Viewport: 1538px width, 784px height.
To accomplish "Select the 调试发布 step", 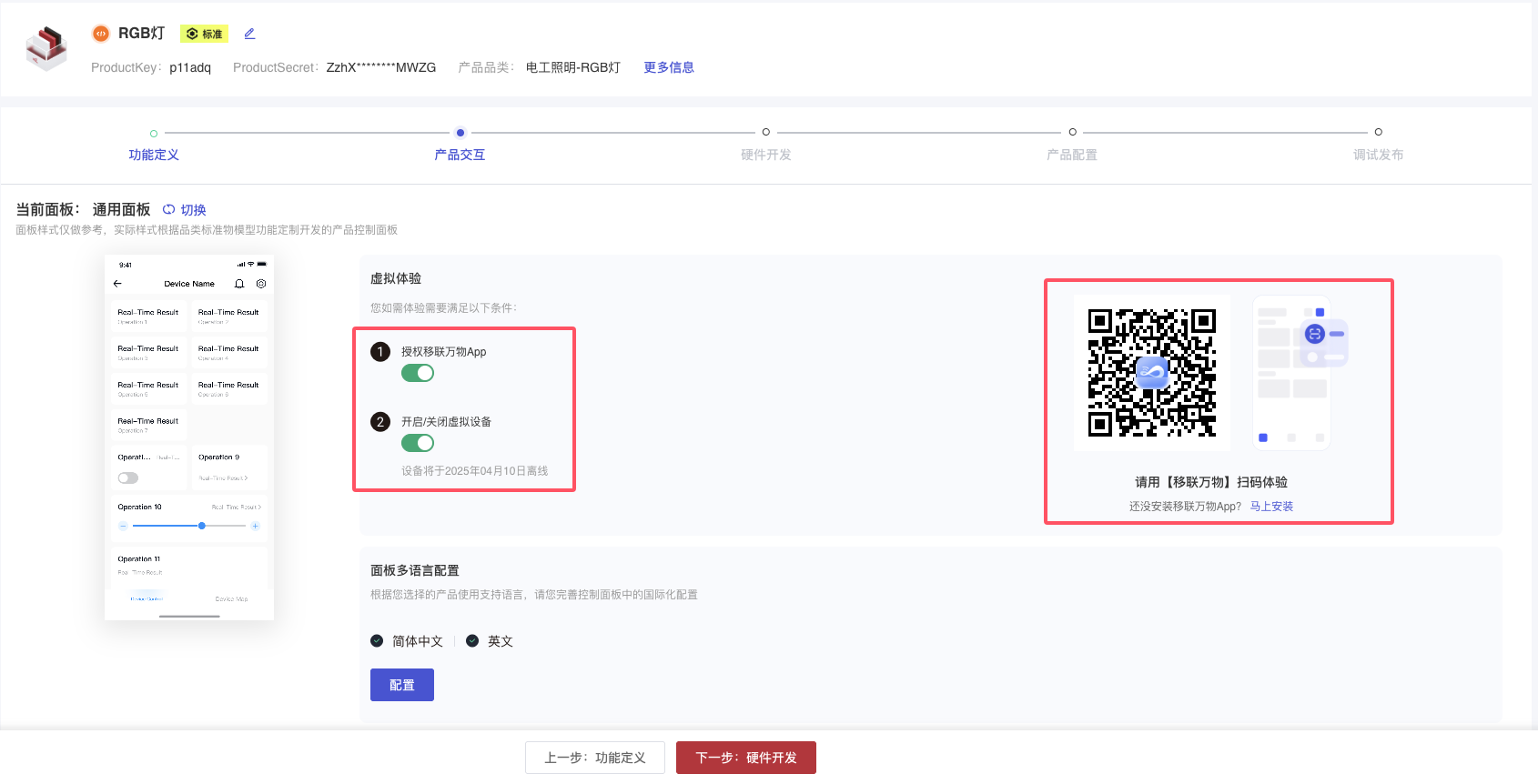I will pos(1378,155).
